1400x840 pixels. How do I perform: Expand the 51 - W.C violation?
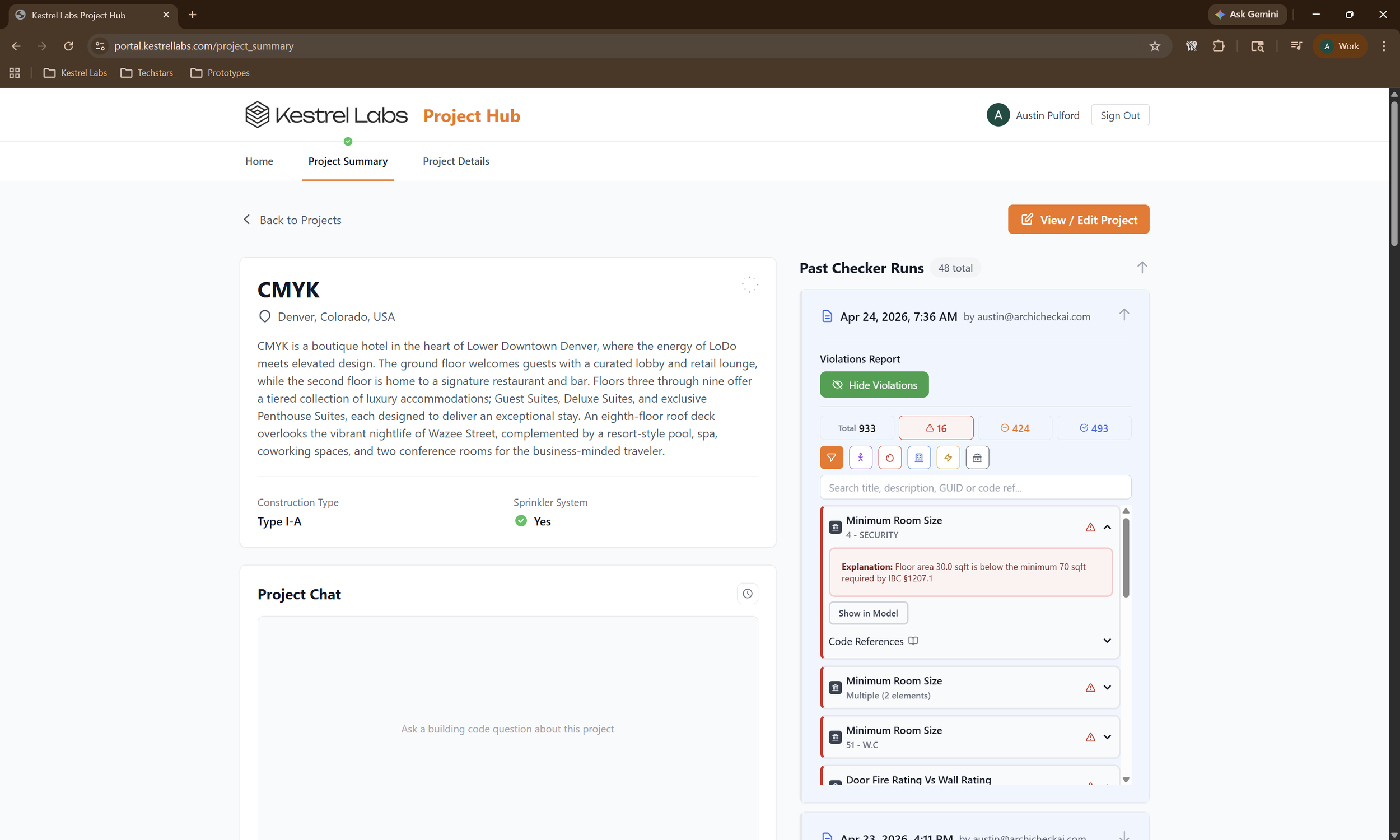point(1108,737)
